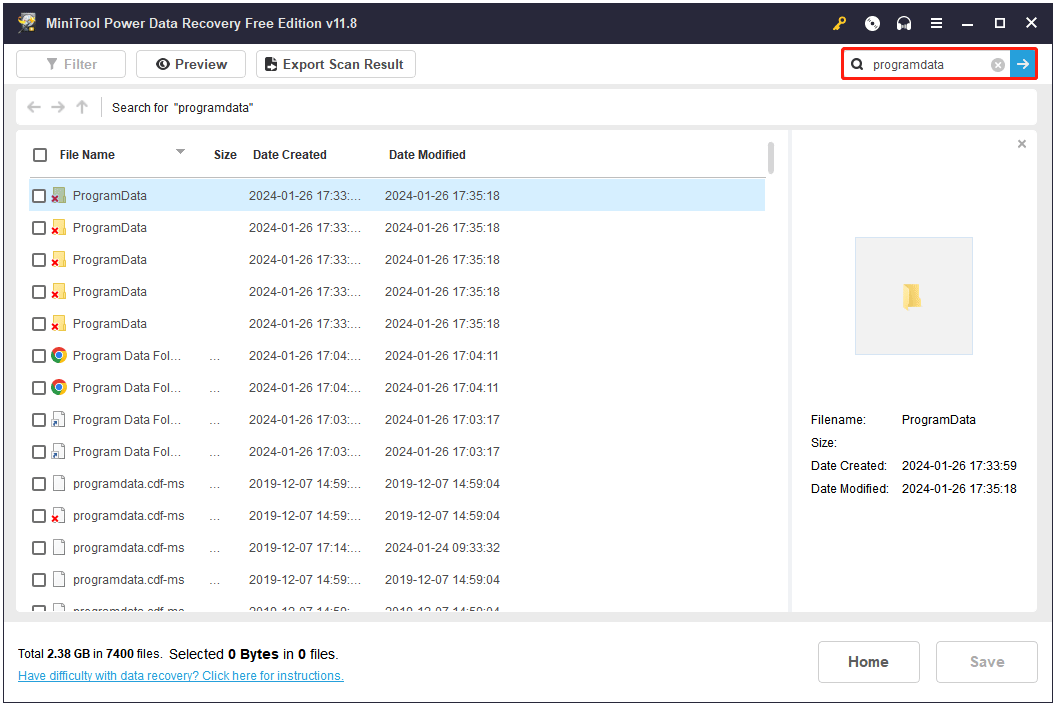Click the Save button
1055x706 pixels.
tap(987, 662)
